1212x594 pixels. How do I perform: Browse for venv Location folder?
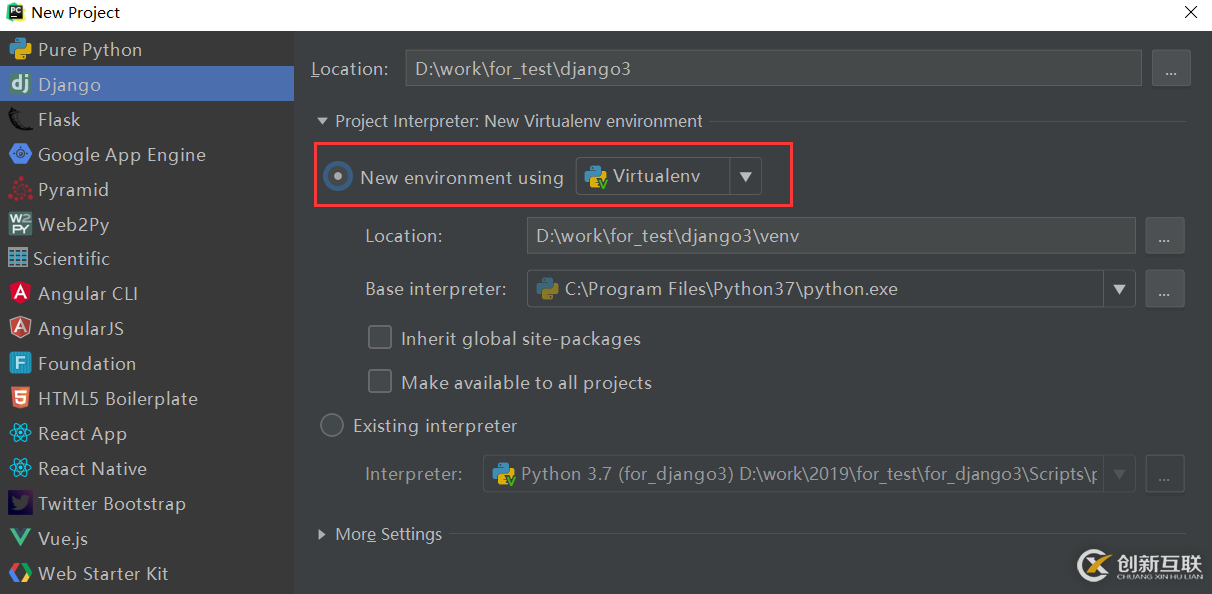(x=1164, y=236)
